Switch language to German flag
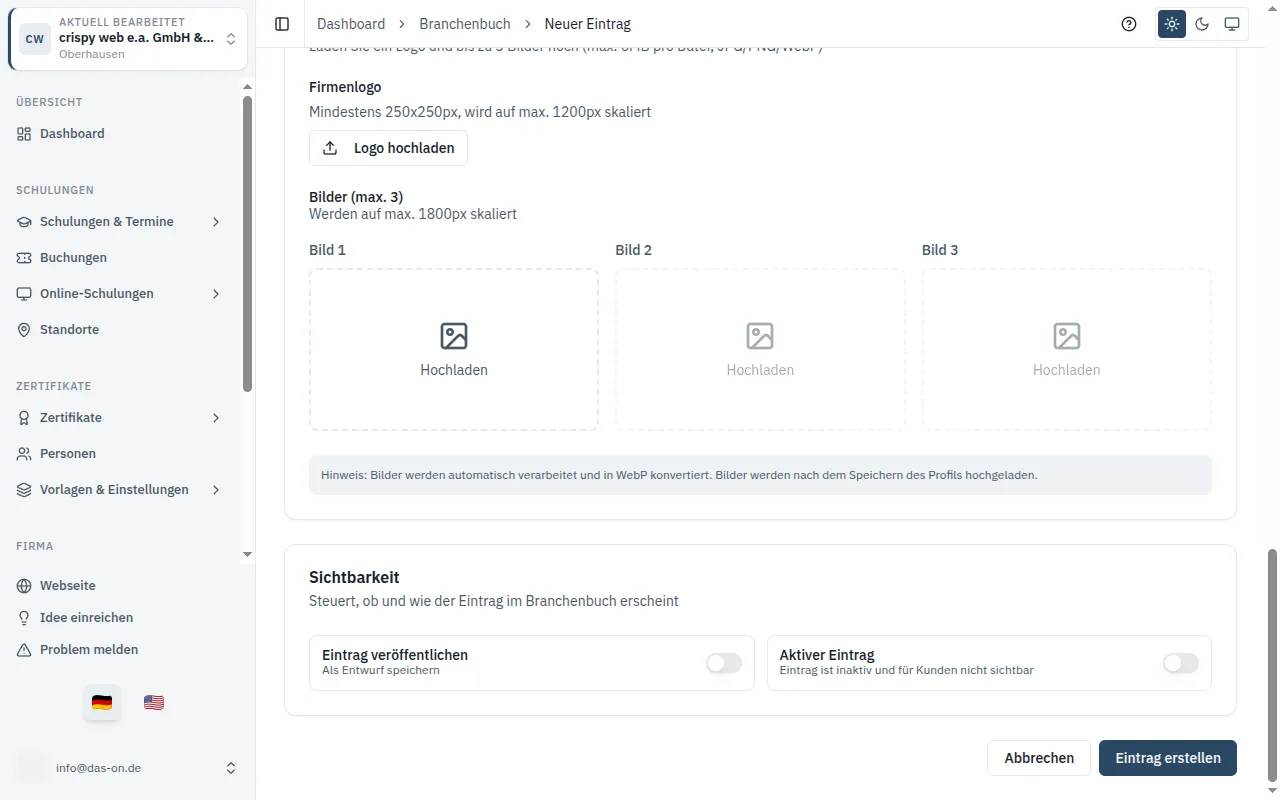The image size is (1280, 800). [x=102, y=702]
